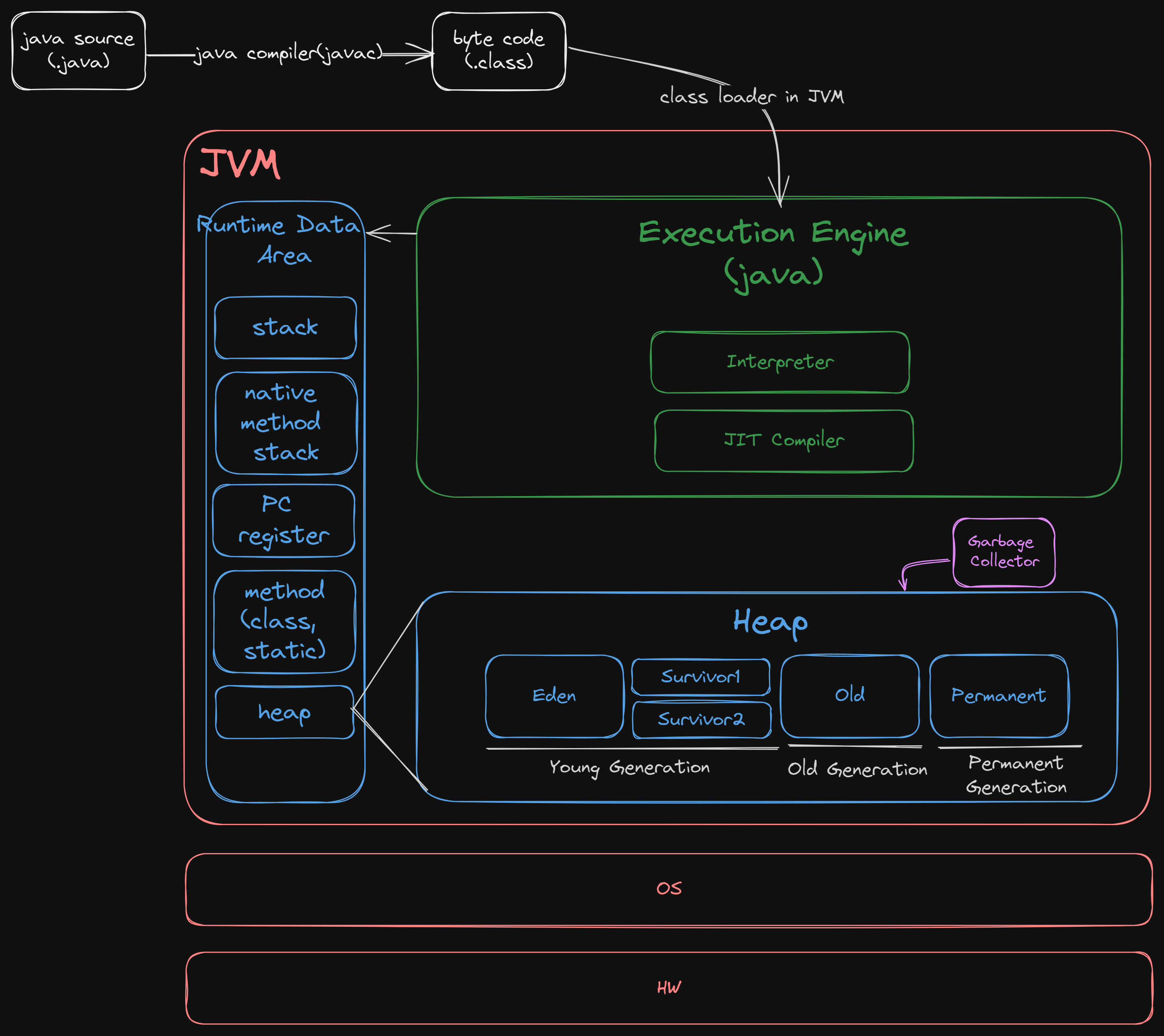Click the HW rectangle
This screenshot has width=1164, height=1036.
click(x=669, y=988)
